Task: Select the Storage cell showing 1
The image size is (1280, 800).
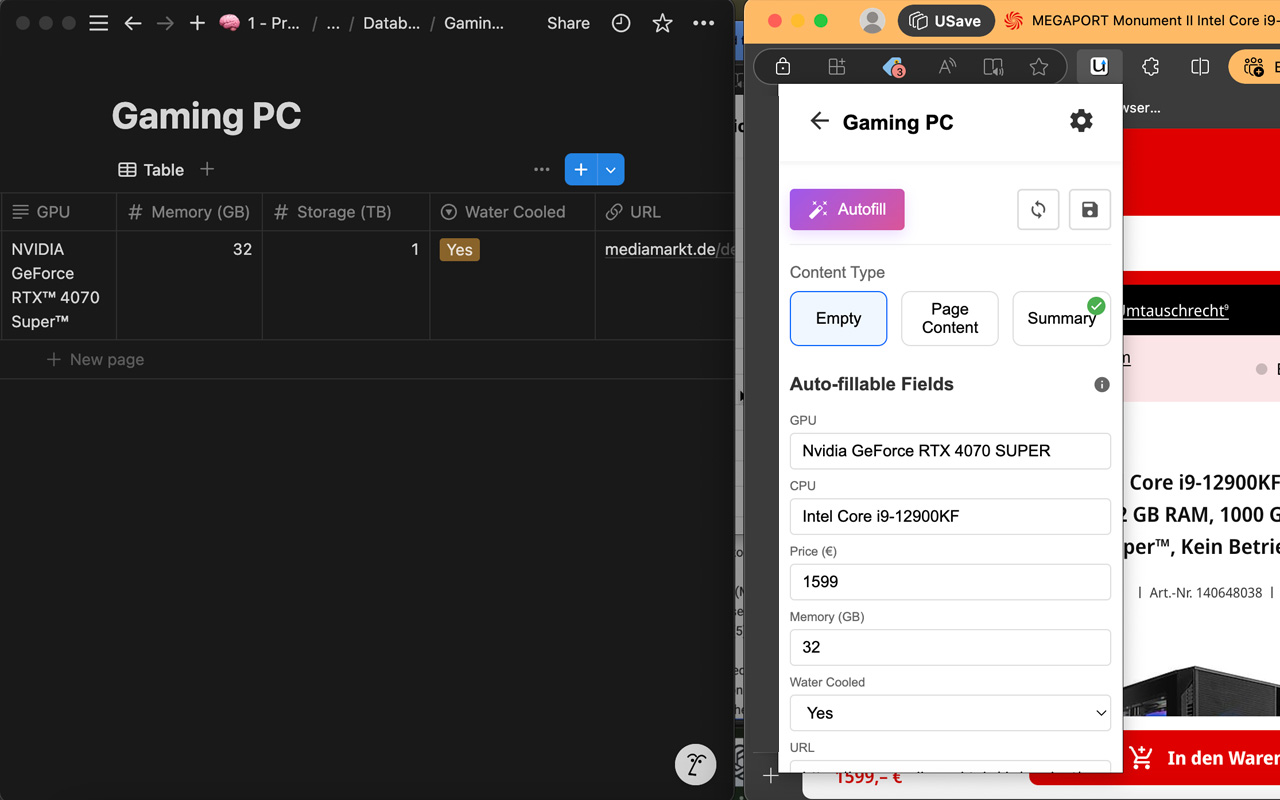Action: click(346, 285)
